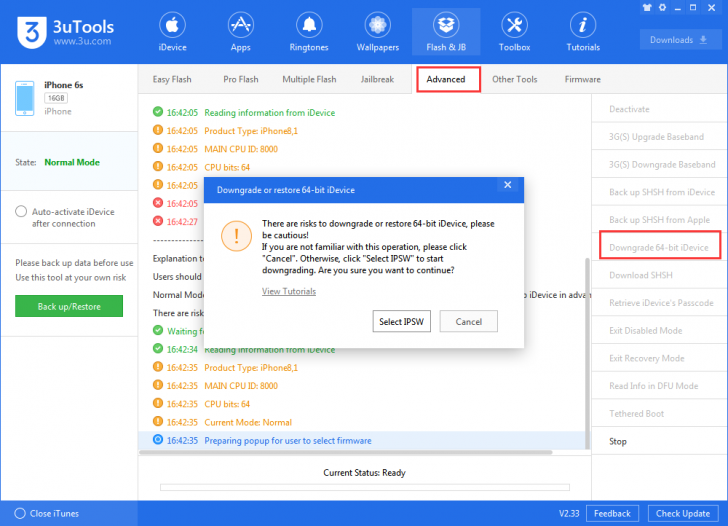The height and width of the screenshot is (526, 728).
Task: Choose Deactivate in the side list
Action: [659, 109]
